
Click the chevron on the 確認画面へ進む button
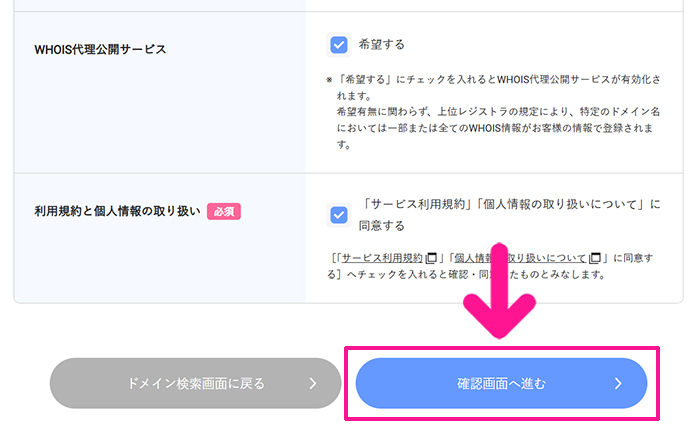[x=618, y=383]
